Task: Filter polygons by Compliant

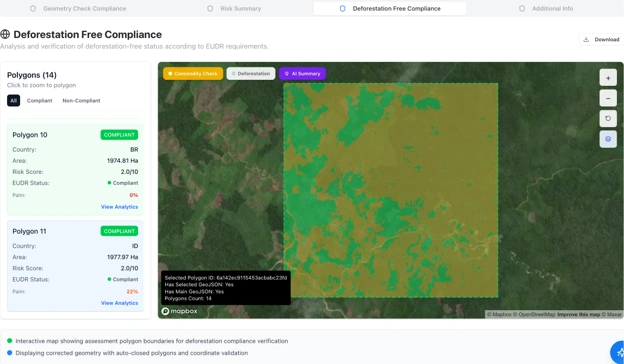Action: (x=39, y=101)
